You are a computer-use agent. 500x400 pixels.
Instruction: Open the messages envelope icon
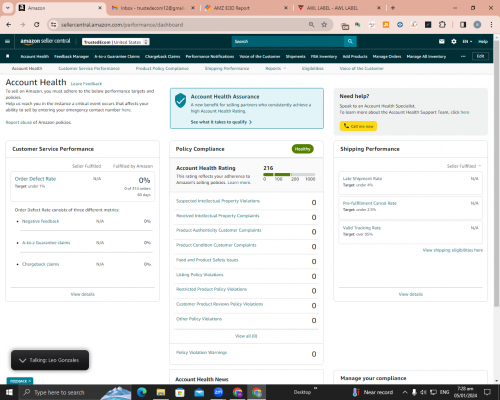coord(442,41)
